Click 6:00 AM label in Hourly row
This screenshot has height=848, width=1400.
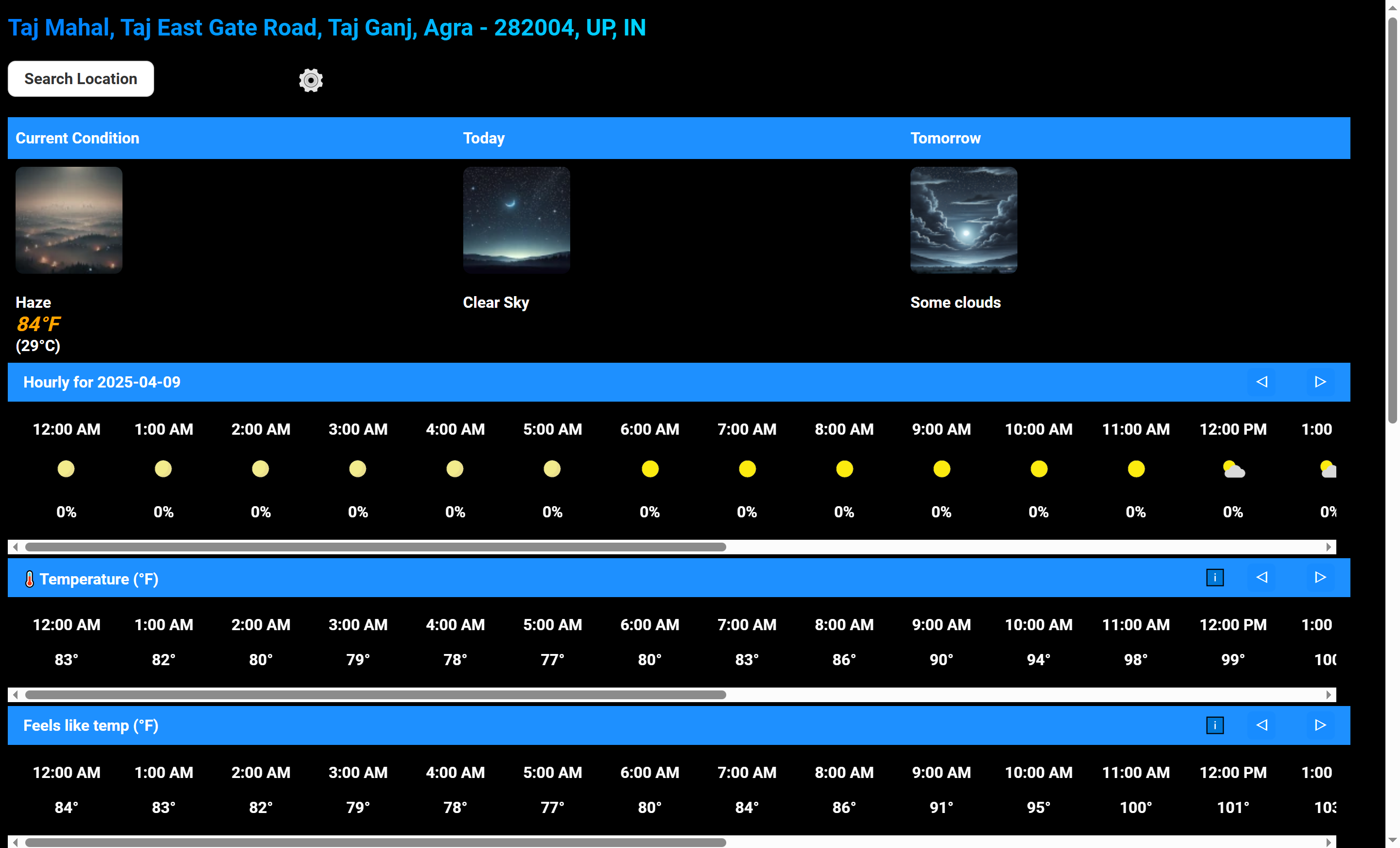(x=650, y=429)
